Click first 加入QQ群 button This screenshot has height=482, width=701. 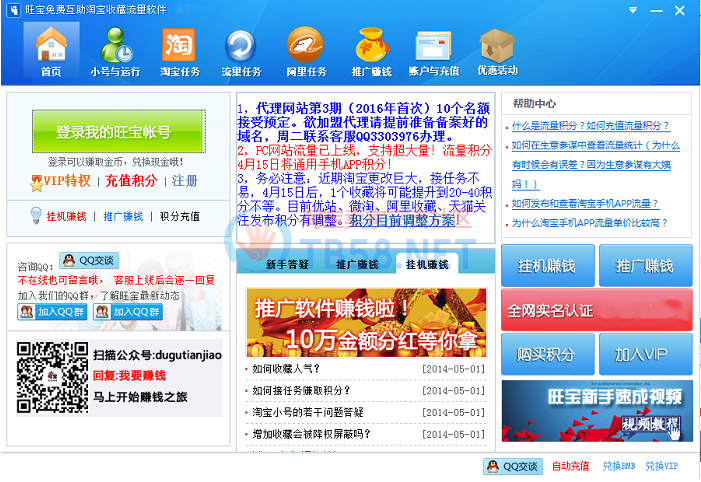(x=52, y=312)
